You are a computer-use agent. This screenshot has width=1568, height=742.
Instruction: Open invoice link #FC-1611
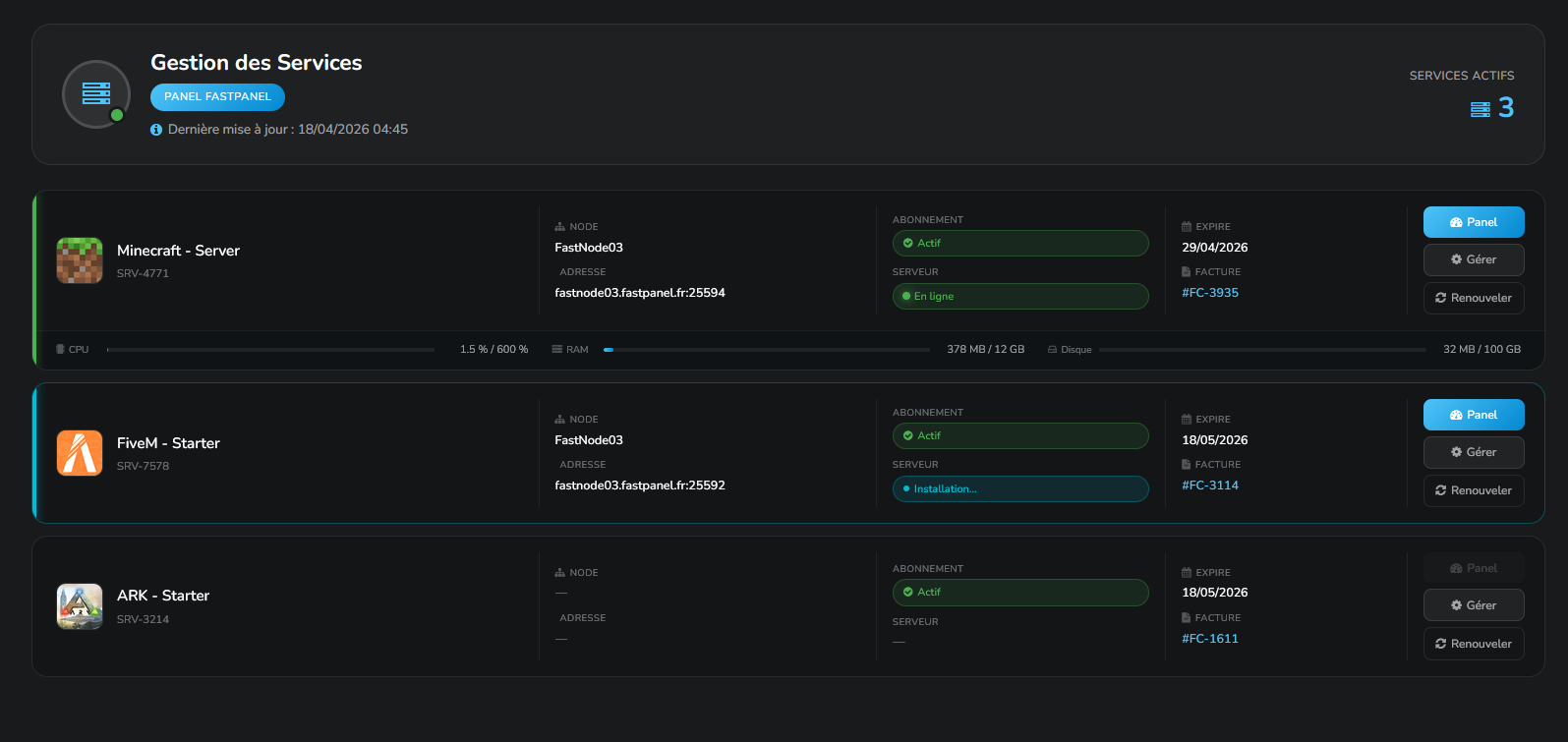(1210, 639)
